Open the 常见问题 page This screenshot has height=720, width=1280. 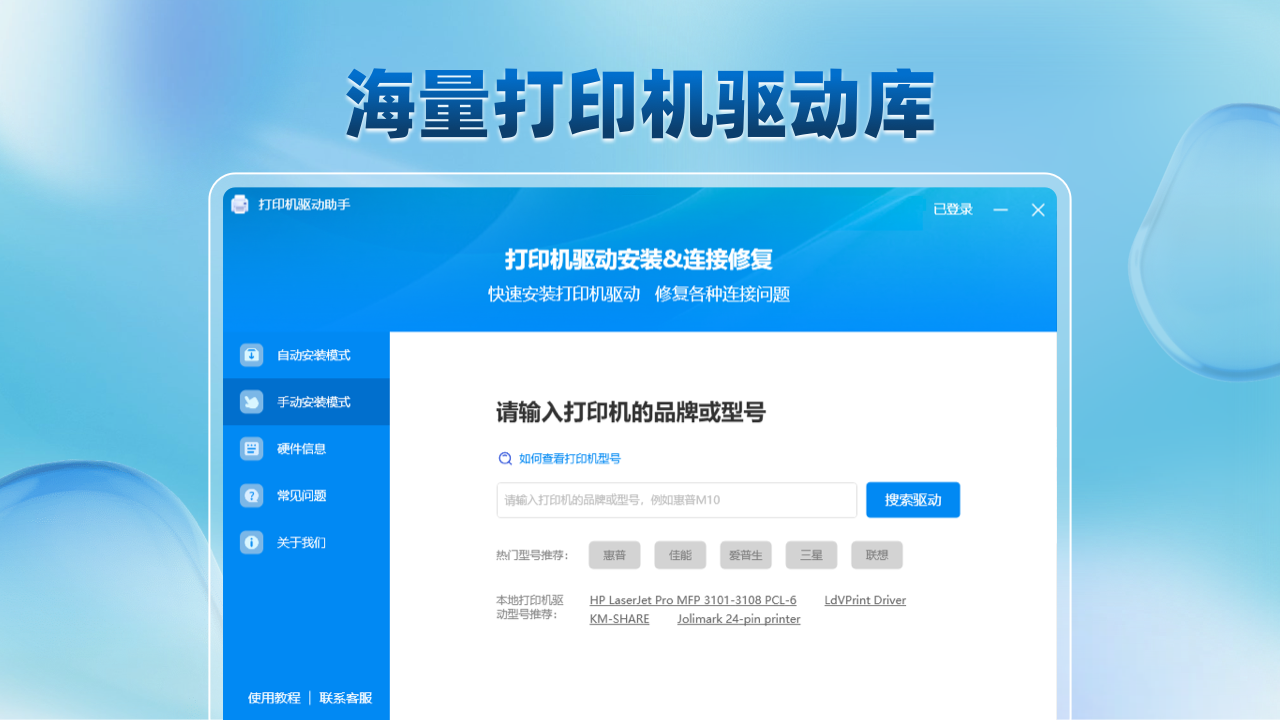click(x=301, y=496)
